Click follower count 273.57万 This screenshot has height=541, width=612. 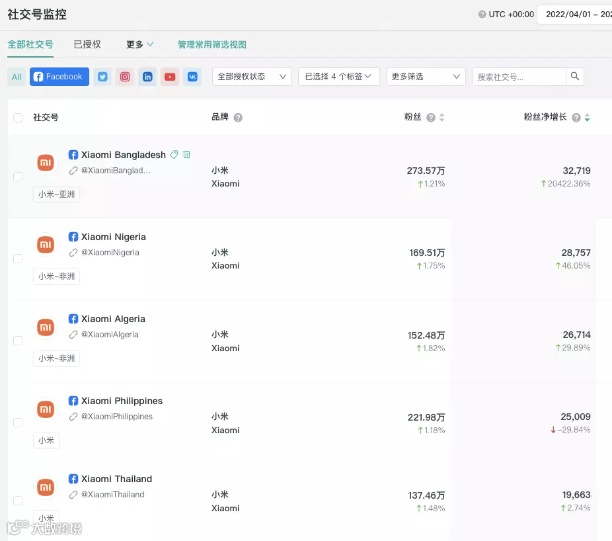click(426, 171)
